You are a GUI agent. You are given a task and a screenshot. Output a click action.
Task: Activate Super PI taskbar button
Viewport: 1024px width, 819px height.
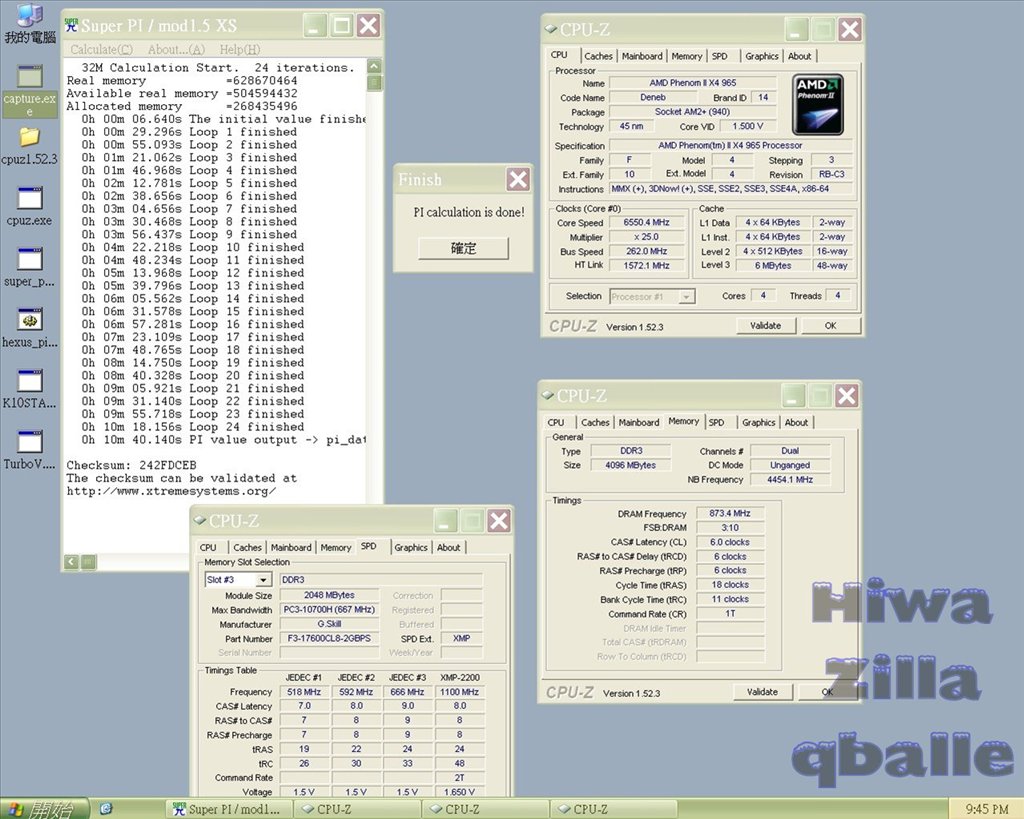[228, 809]
